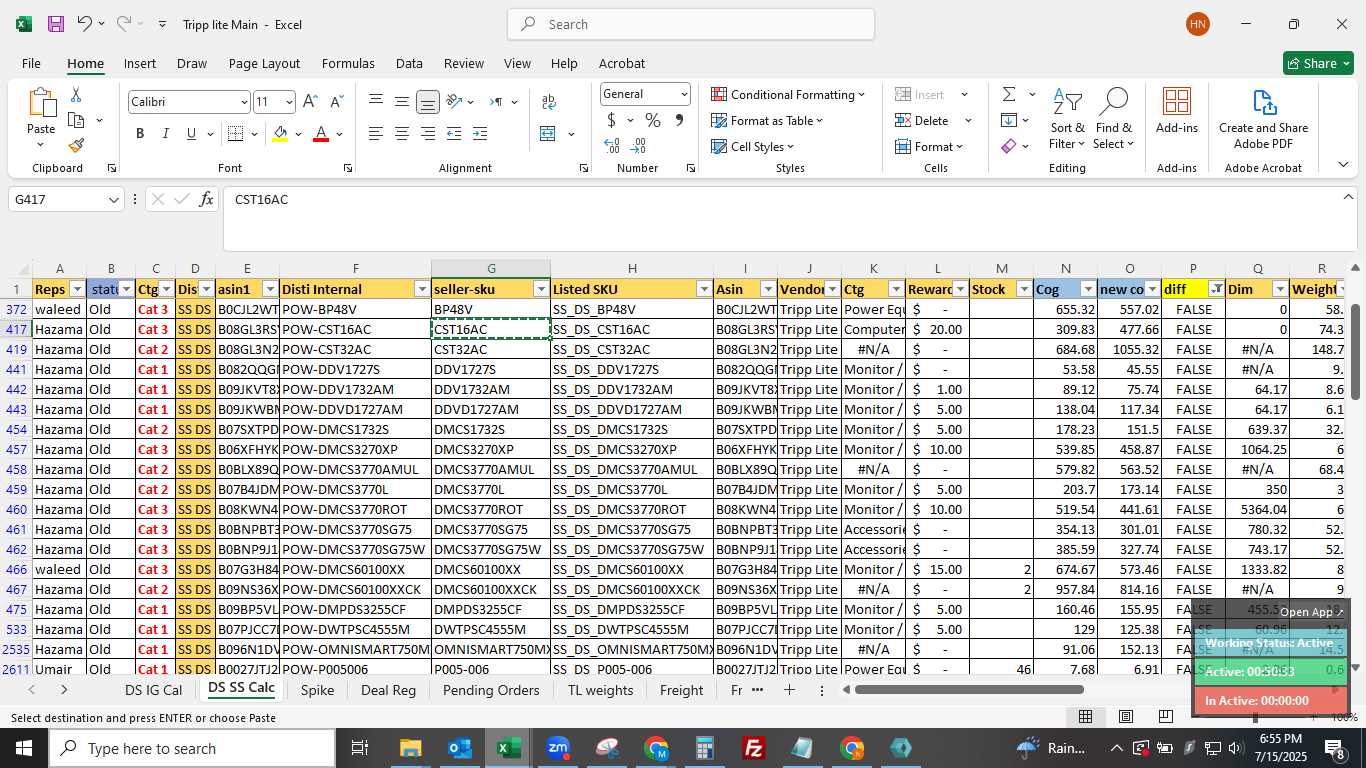Toggle Align Left

(375, 134)
